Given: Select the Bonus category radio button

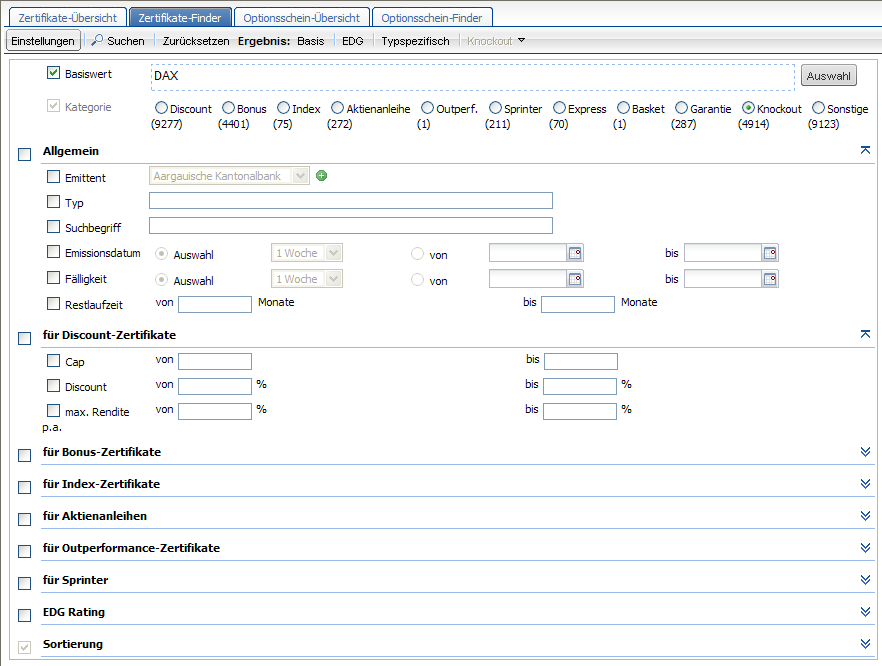Looking at the screenshot, I should (228, 108).
